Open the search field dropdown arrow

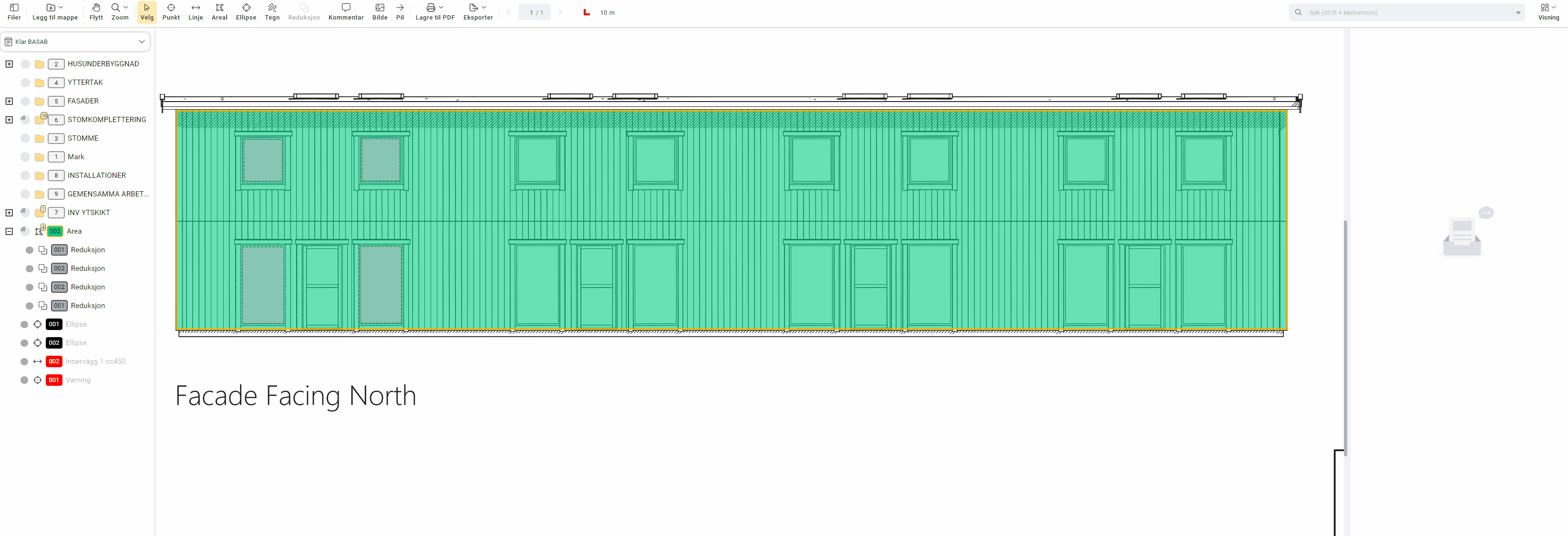pos(1518,12)
